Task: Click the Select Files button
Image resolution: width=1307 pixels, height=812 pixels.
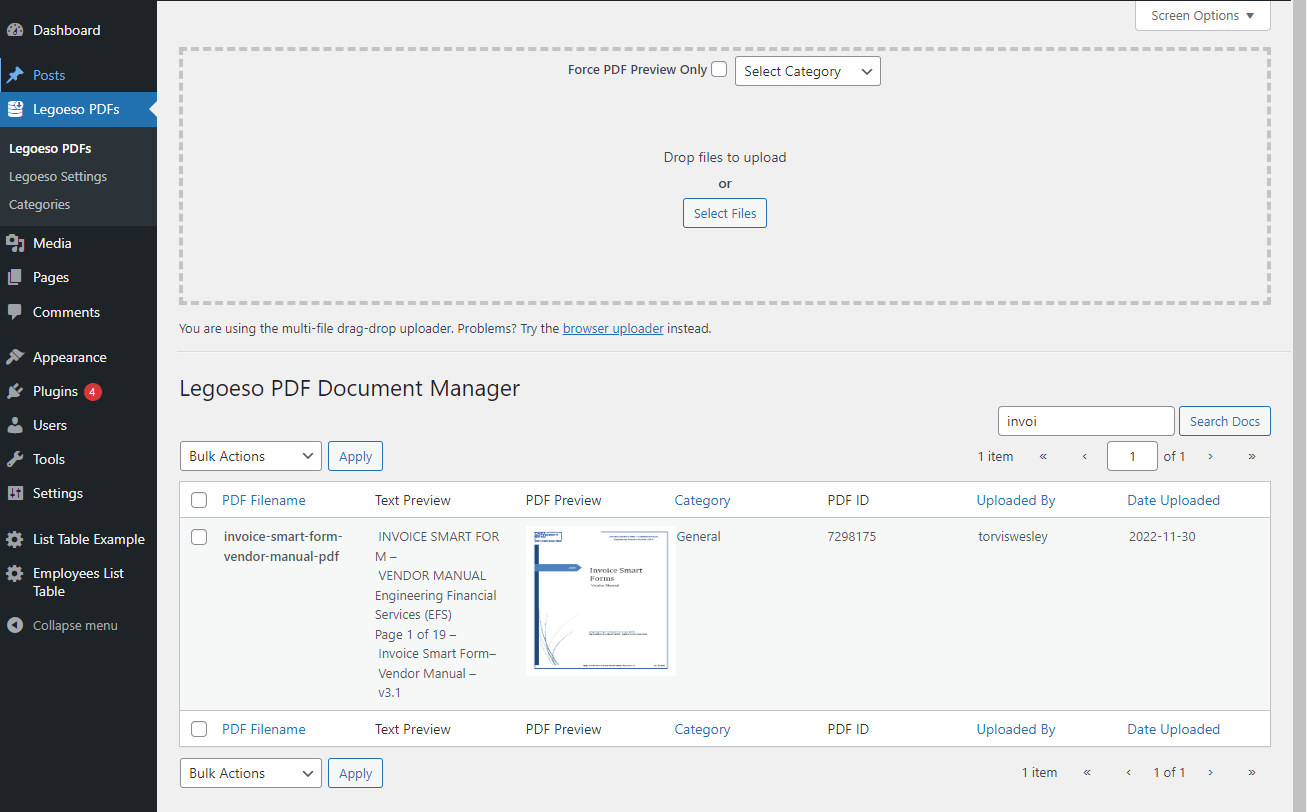Action: coord(725,213)
